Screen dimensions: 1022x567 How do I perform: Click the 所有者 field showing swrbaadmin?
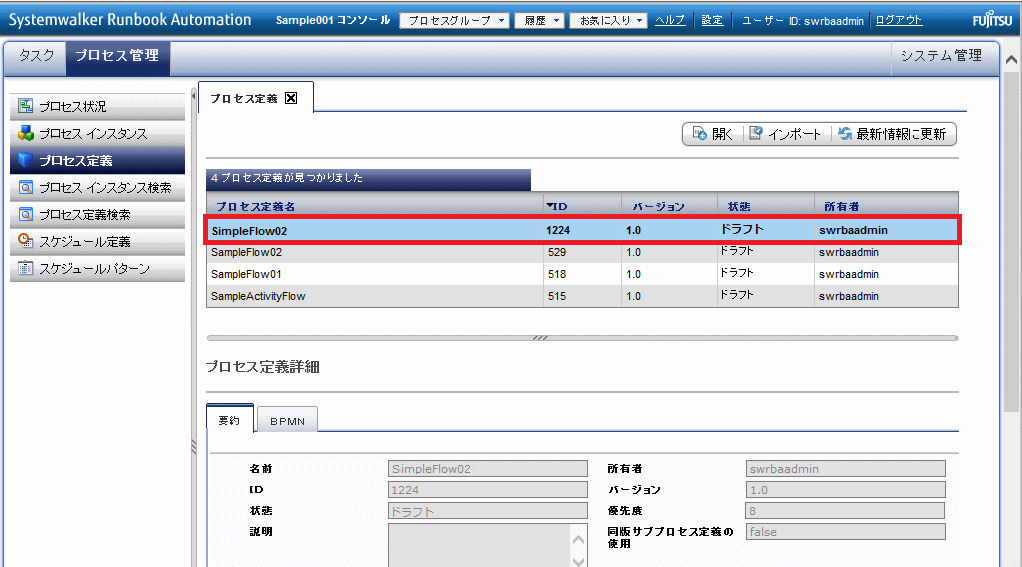coord(845,469)
